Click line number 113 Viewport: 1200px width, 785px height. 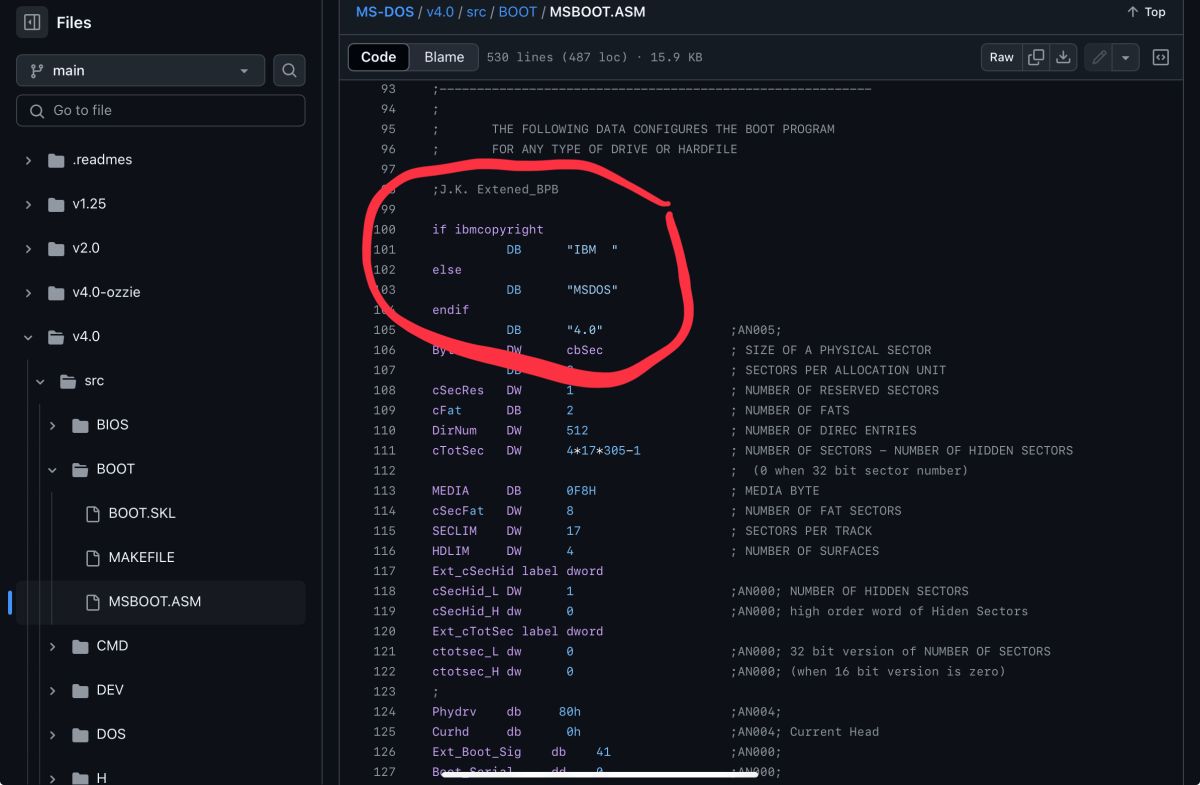(384, 491)
